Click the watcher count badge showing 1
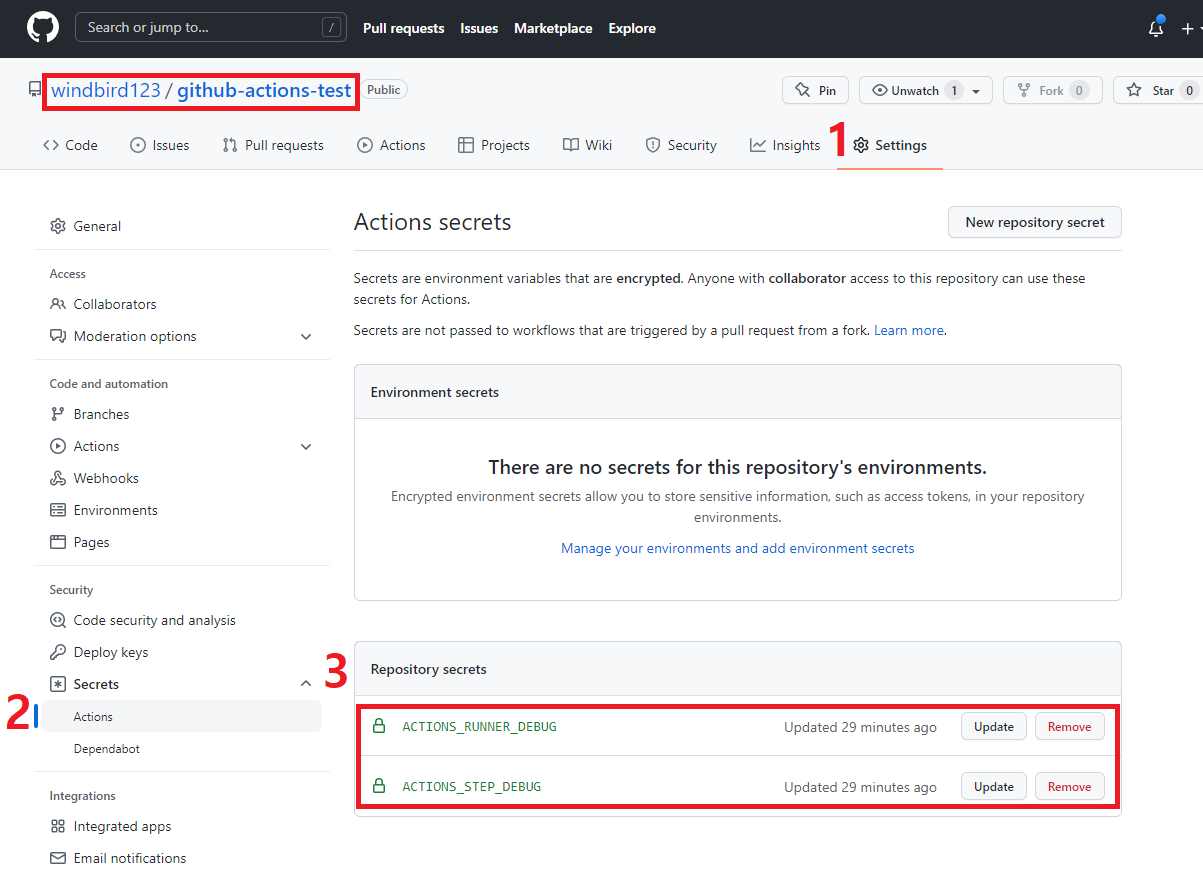 point(954,91)
